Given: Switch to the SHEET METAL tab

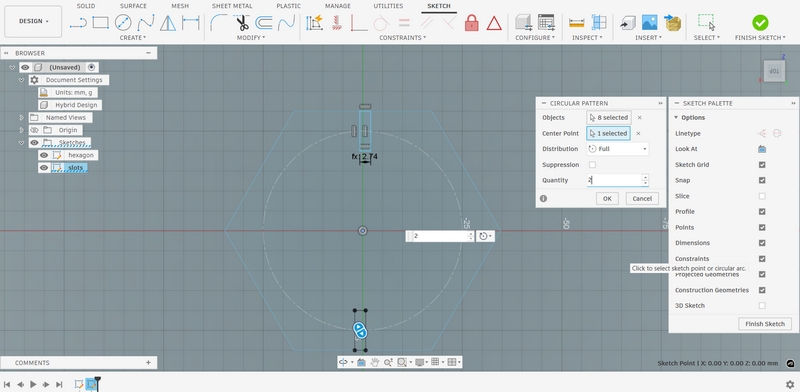Looking at the screenshot, I should click(x=233, y=6).
